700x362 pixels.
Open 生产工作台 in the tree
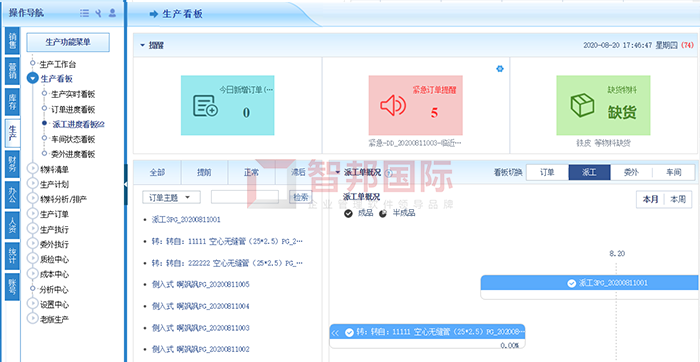click(58, 64)
